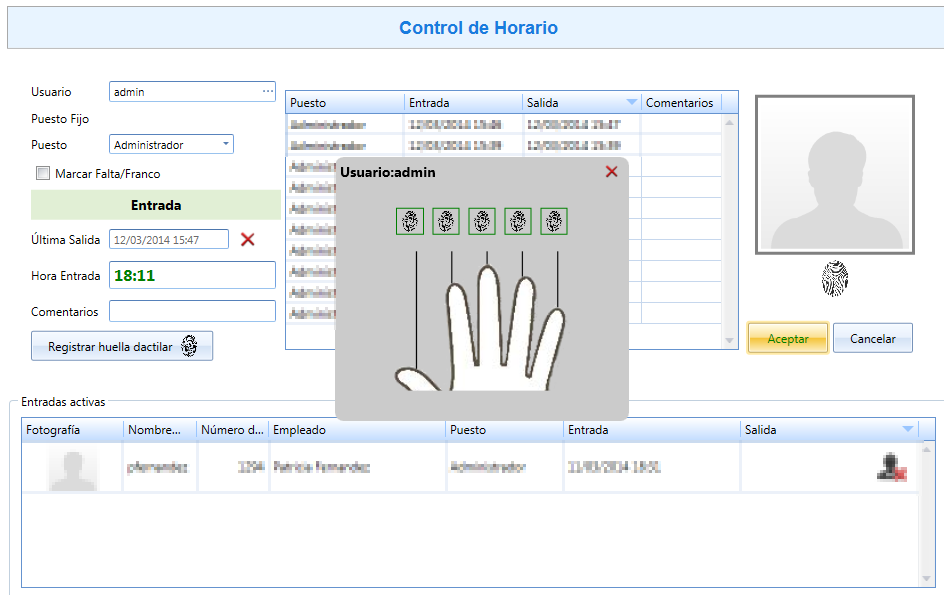
Task: Open the Puesto Administrador dropdown
Action: [171, 145]
